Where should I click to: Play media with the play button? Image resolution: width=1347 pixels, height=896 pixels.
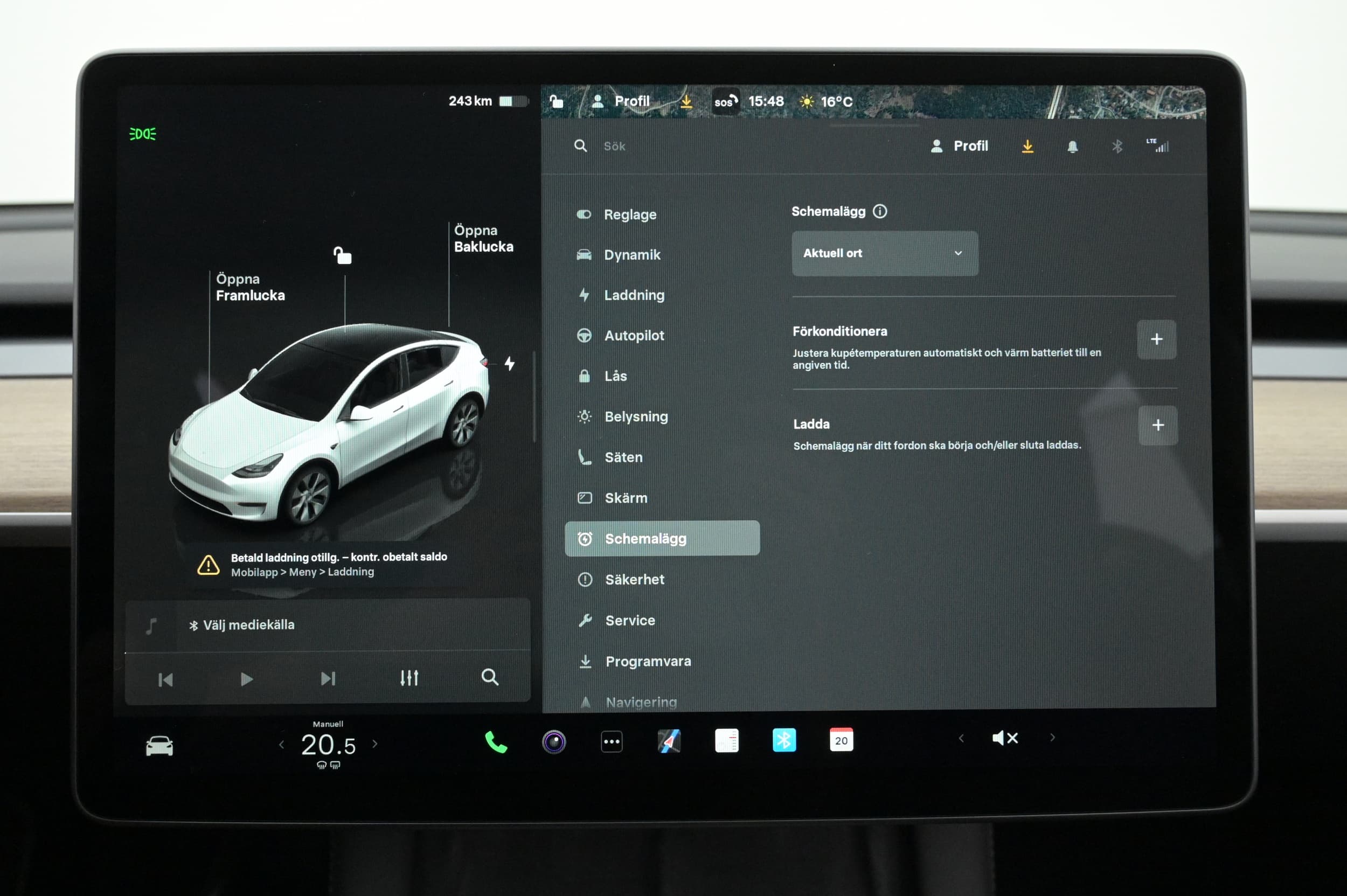tap(247, 679)
